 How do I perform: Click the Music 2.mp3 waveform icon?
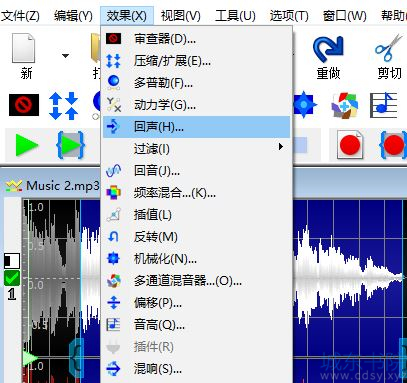pyautogui.click(x=14, y=186)
